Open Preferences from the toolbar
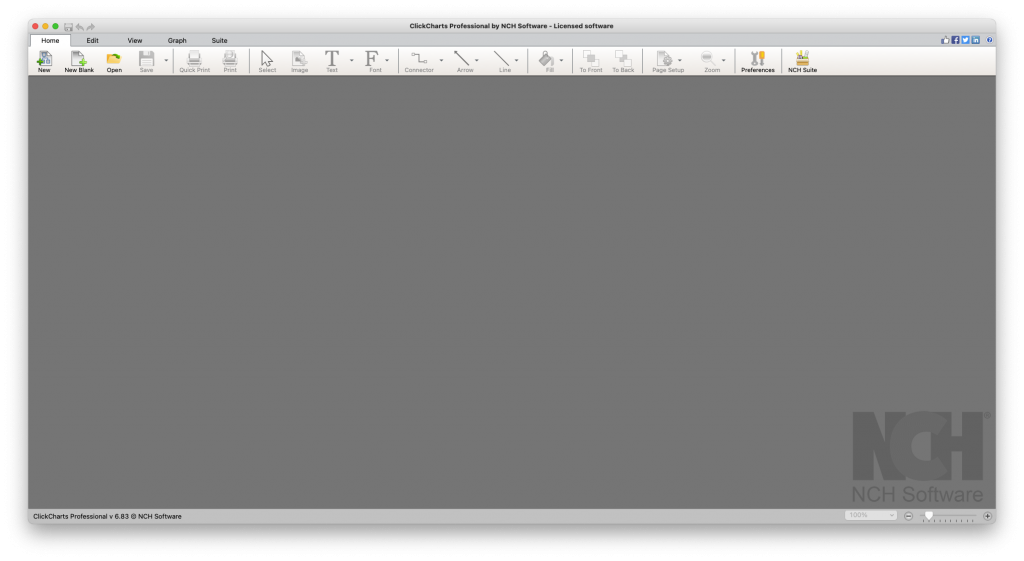 tap(758, 61)
